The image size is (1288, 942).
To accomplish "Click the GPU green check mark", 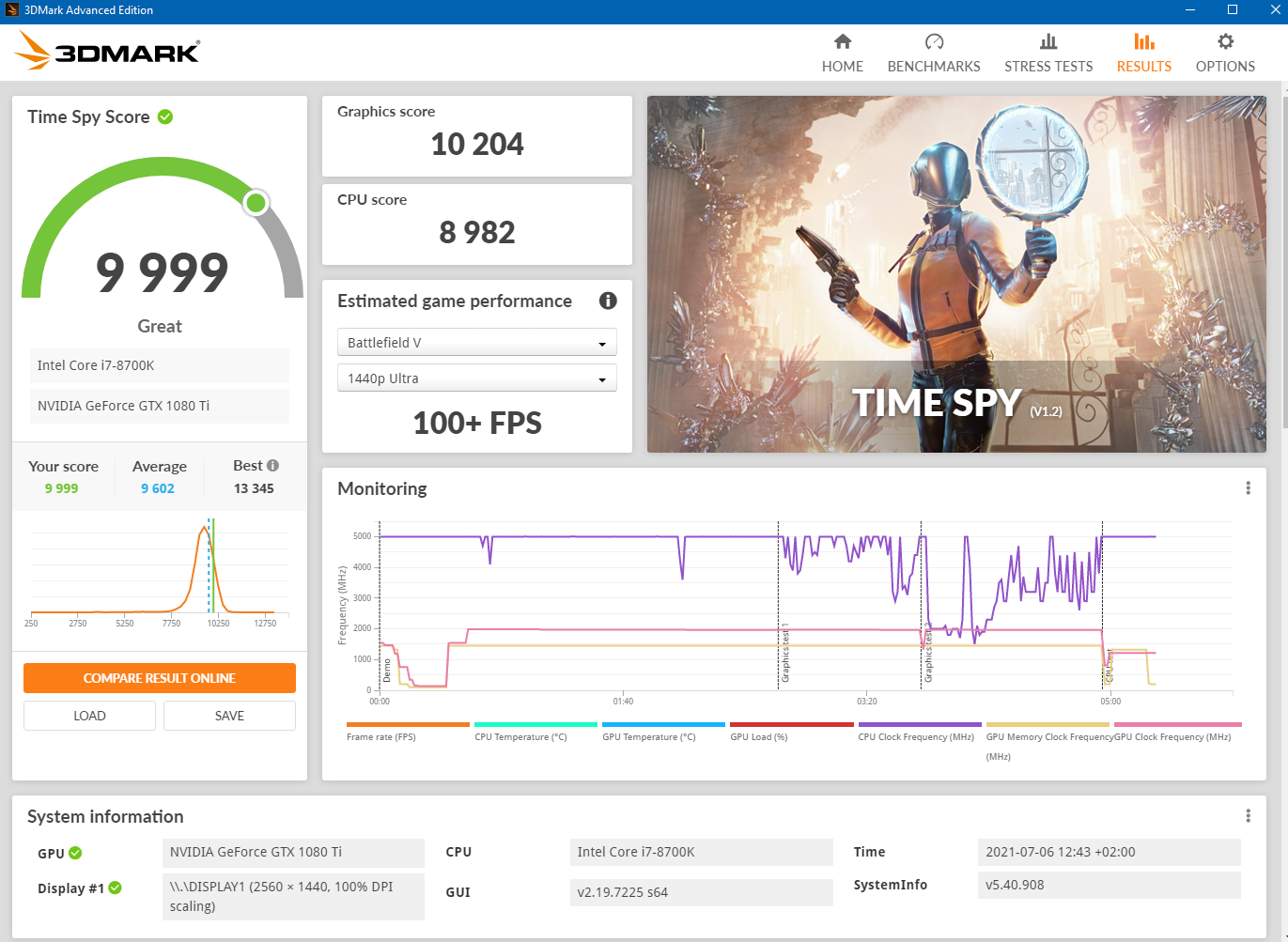I will [75, 853].
